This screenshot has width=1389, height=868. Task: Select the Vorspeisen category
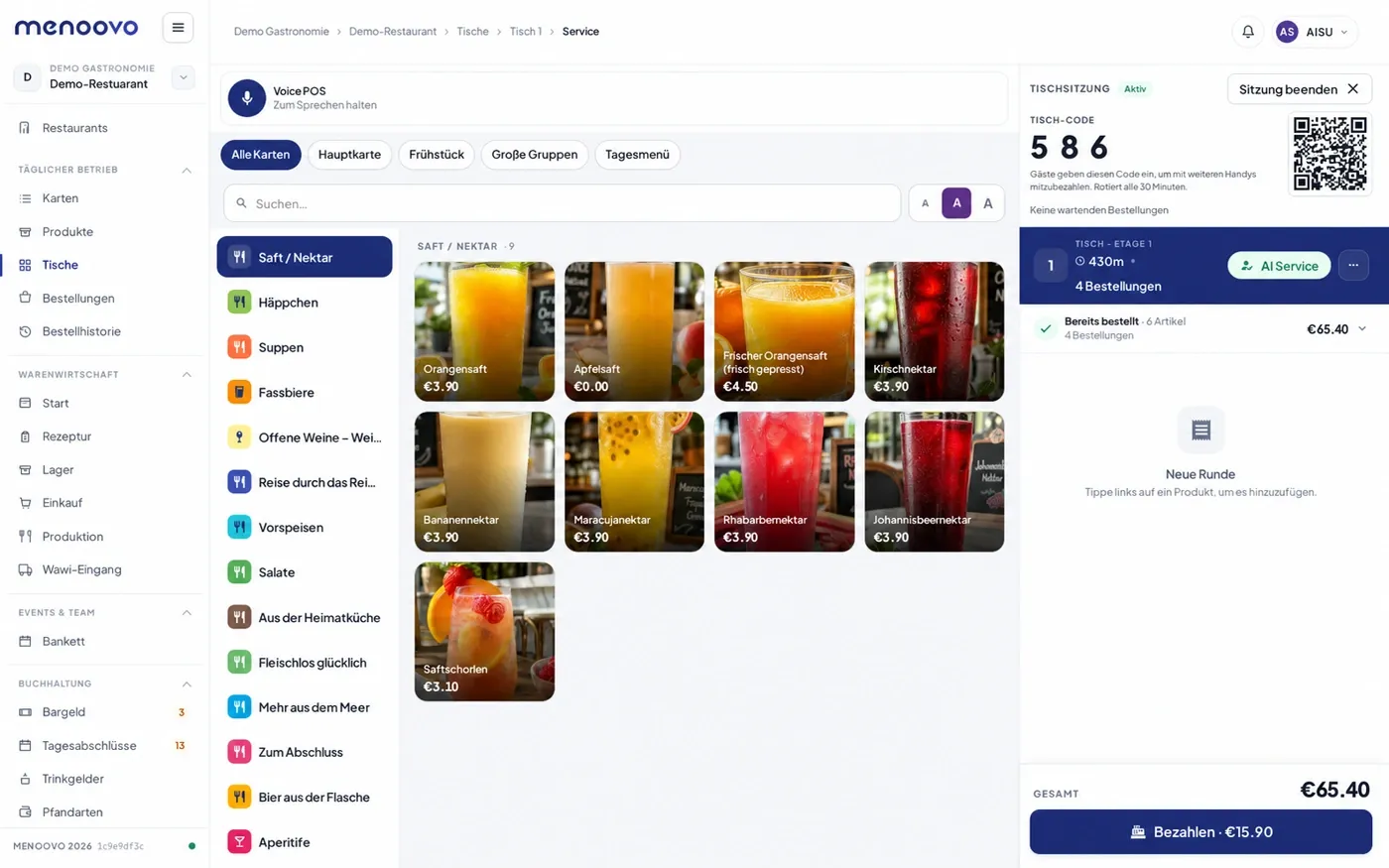tap(305, 528)
